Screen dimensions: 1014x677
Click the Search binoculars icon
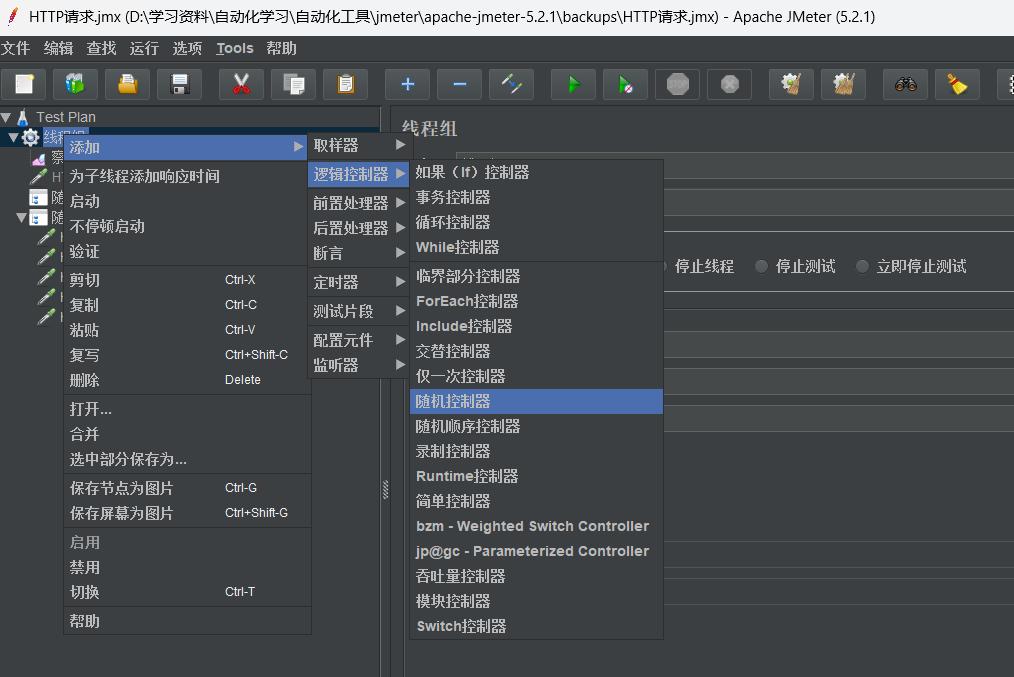coord(905,84)
